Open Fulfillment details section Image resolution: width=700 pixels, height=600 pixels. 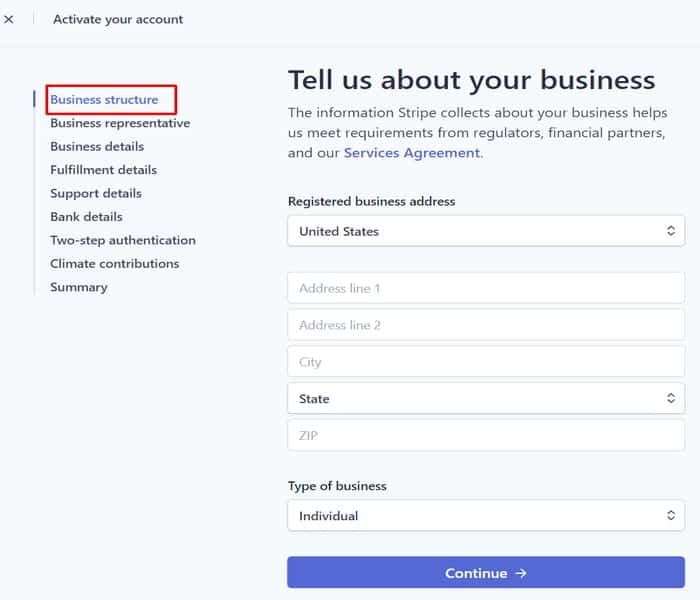click(x=103, y=170)
